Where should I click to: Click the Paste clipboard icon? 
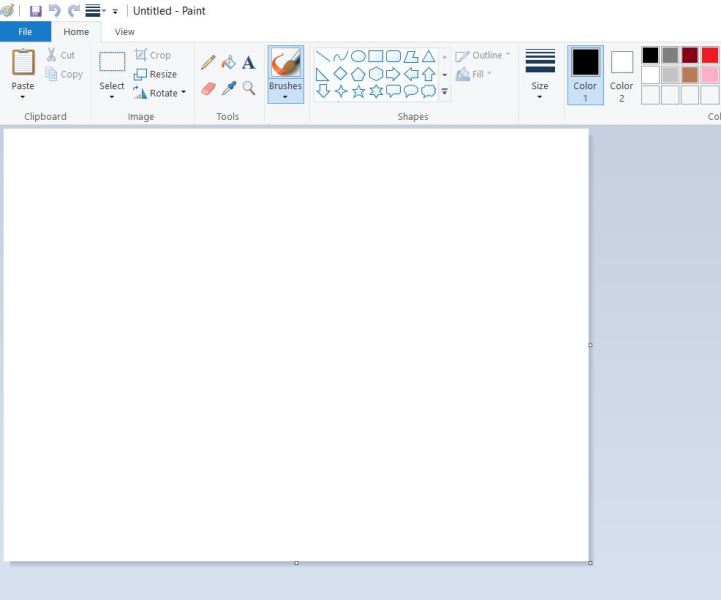(x=23, y=62)
